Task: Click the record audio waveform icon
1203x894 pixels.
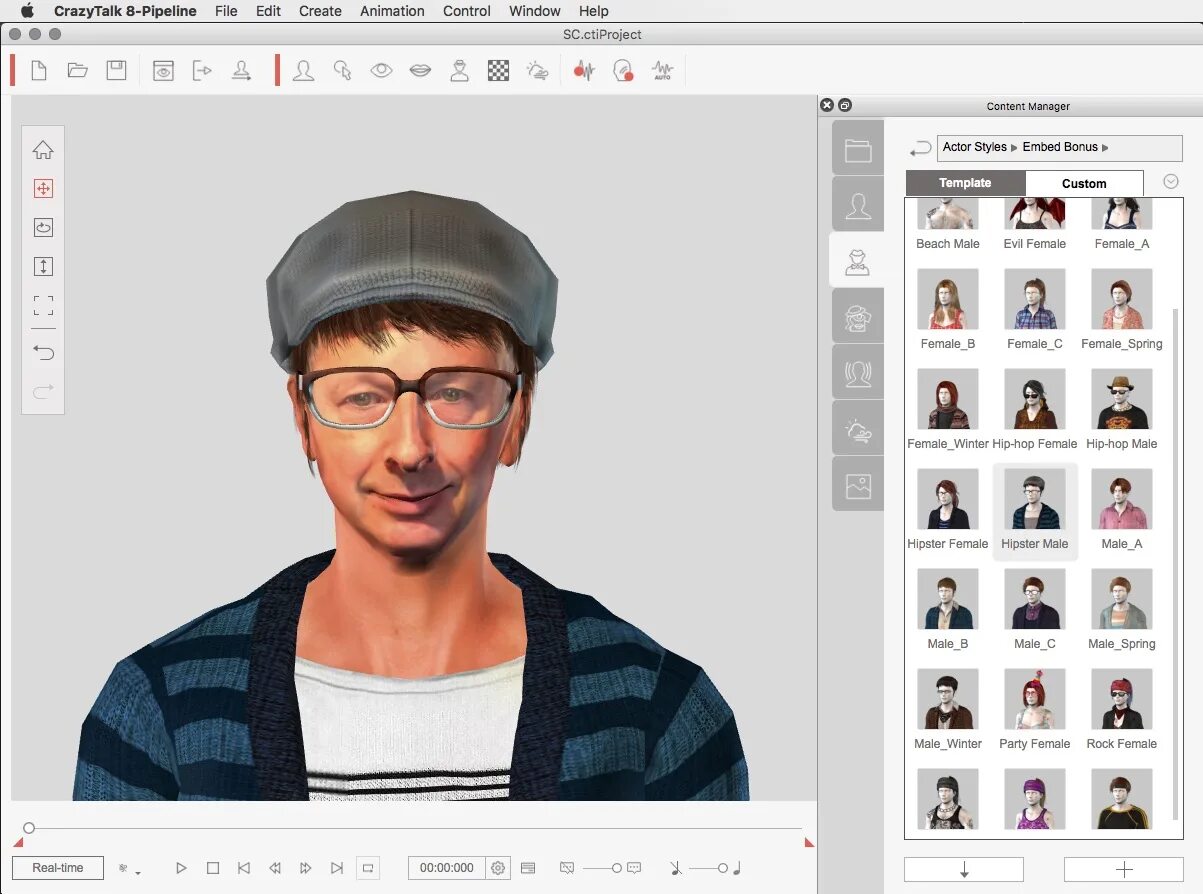Action: 584,71
